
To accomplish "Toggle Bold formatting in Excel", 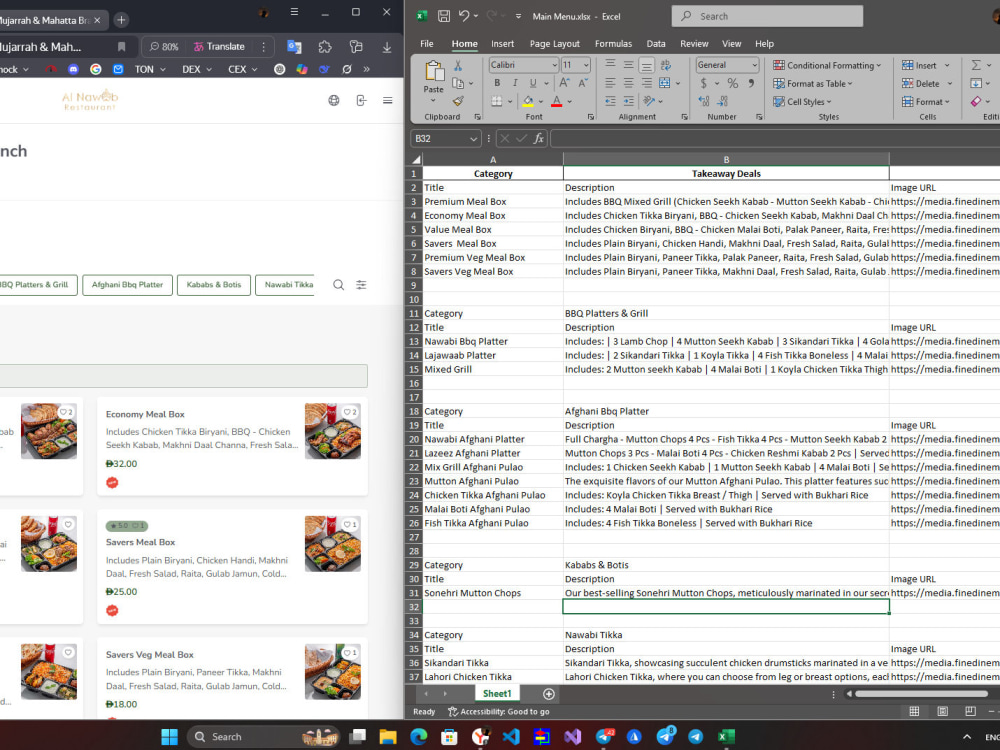I will click(497, 83).
